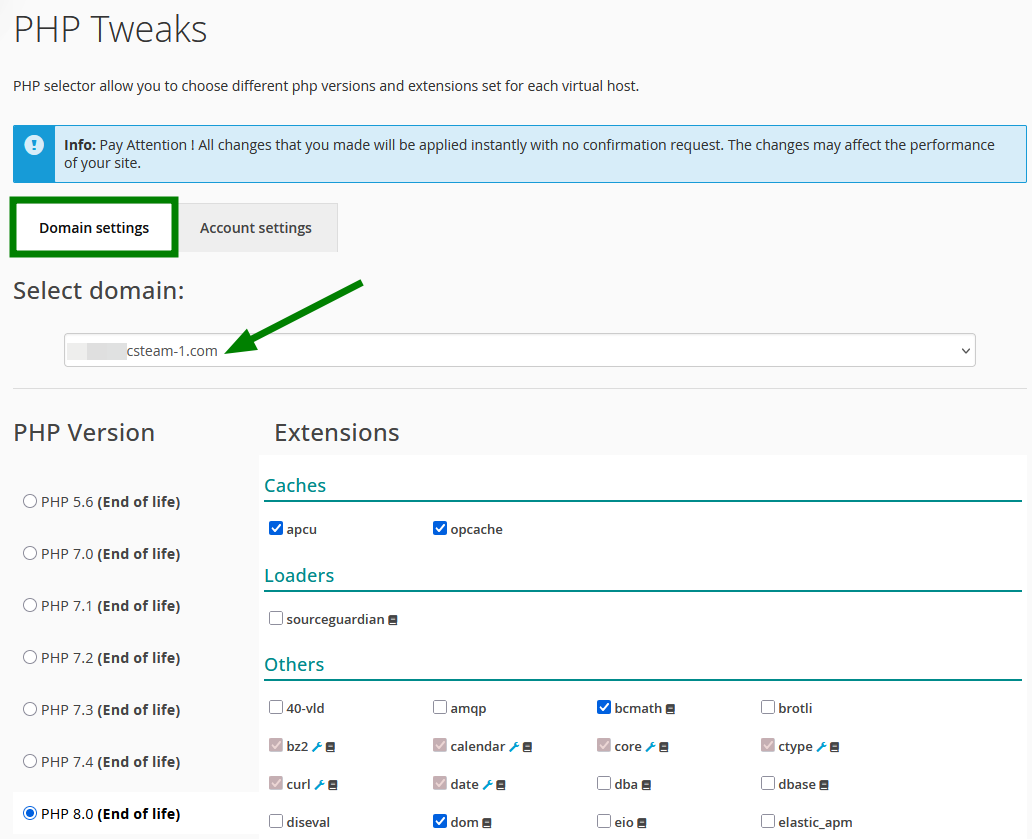Uncheck the opcache extension

pos(440,528)
